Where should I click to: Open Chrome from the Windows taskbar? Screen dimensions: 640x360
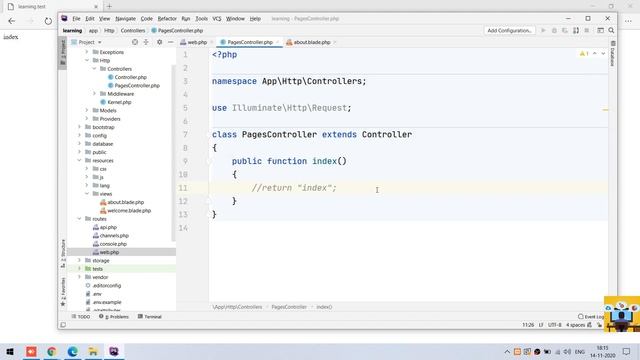pos(52,351)
